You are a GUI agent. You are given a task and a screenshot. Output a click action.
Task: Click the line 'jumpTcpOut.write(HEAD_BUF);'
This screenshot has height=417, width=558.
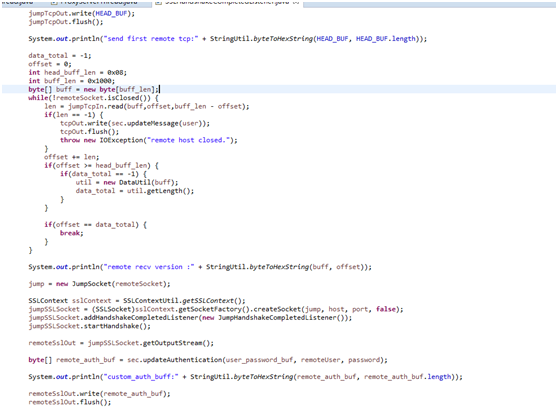[x=81, y=14]
